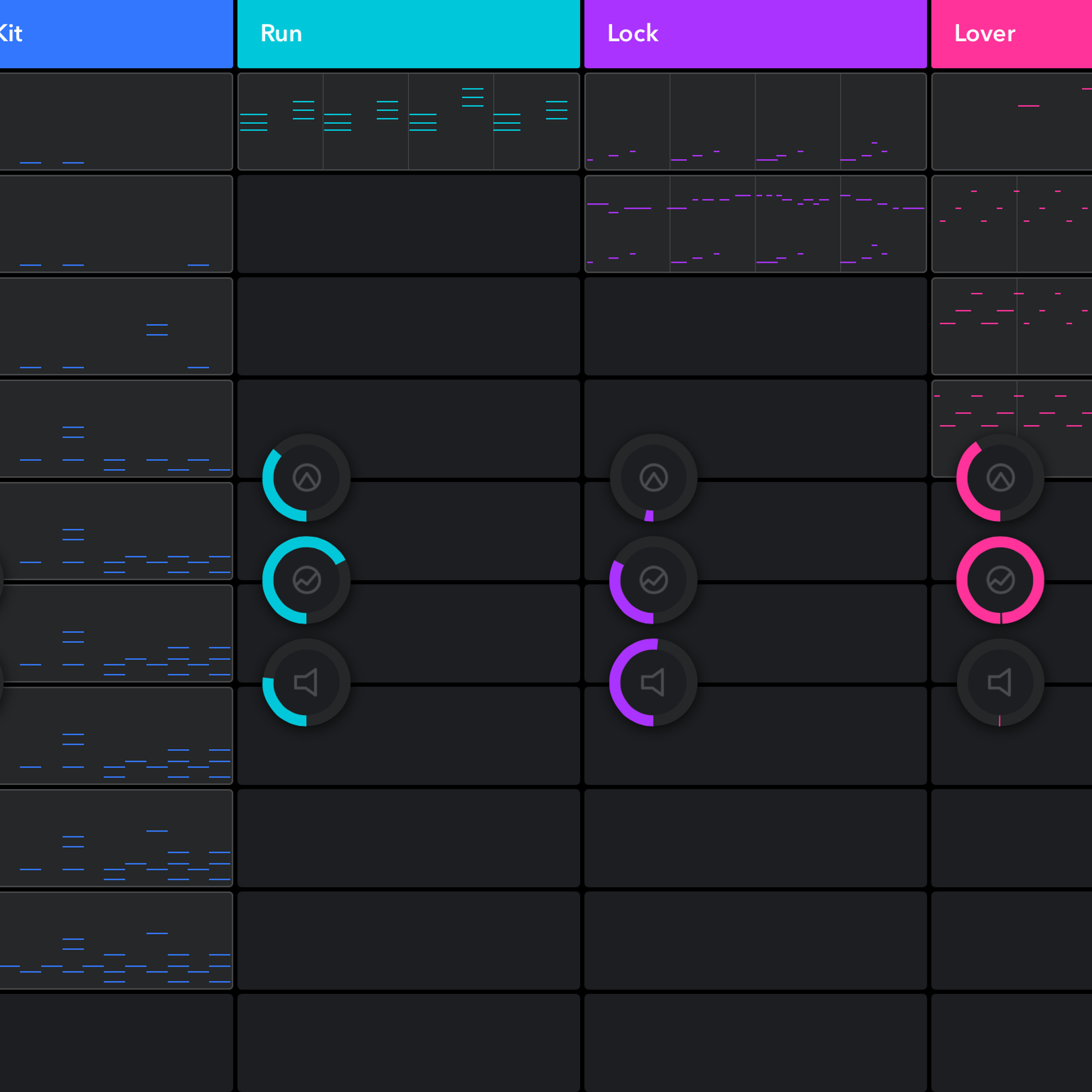Adjust the Run track top cyan knob

click(x=306, y=478)
